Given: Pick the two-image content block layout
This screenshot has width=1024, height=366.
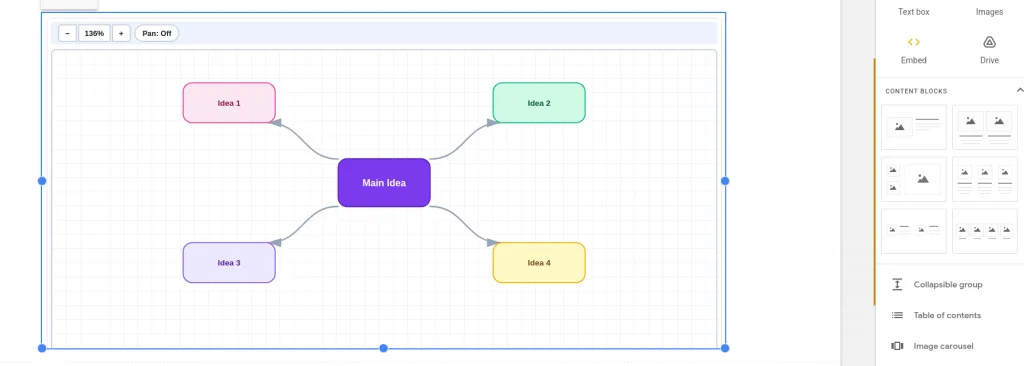Looking at the screenshot, I should tap(984, 127).
